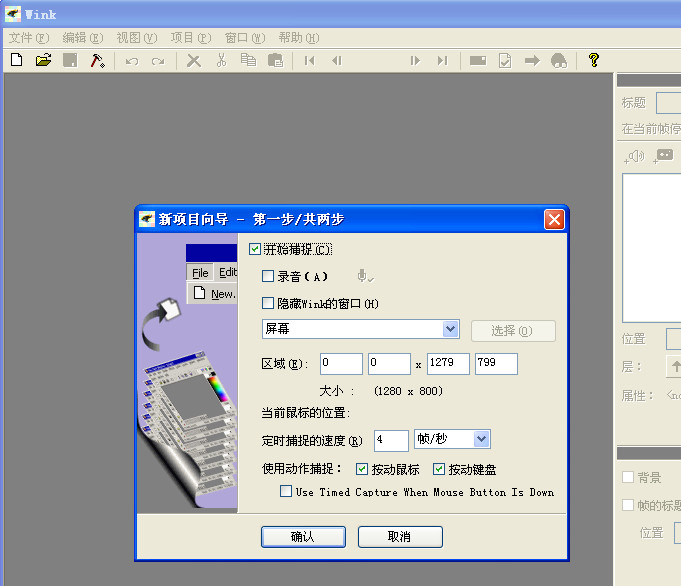The image size is (681, 586).
Task: Open the 项目 menu
Action: pos(191,38)
